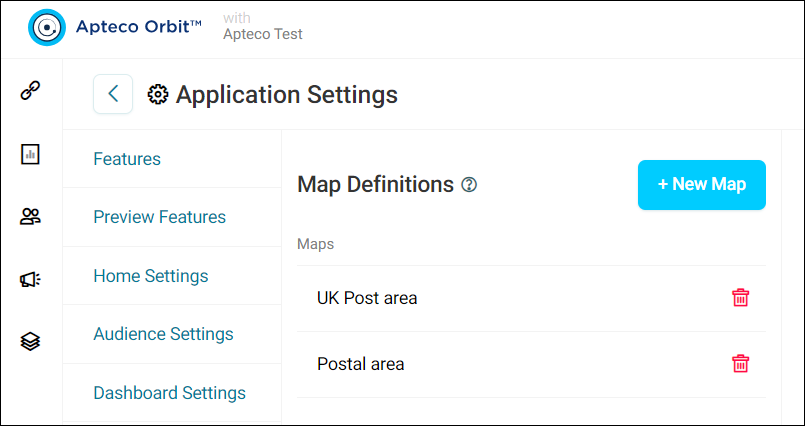The image size is (805, 426).
Task: Delete the Postal area map
Action: [740, 364]
